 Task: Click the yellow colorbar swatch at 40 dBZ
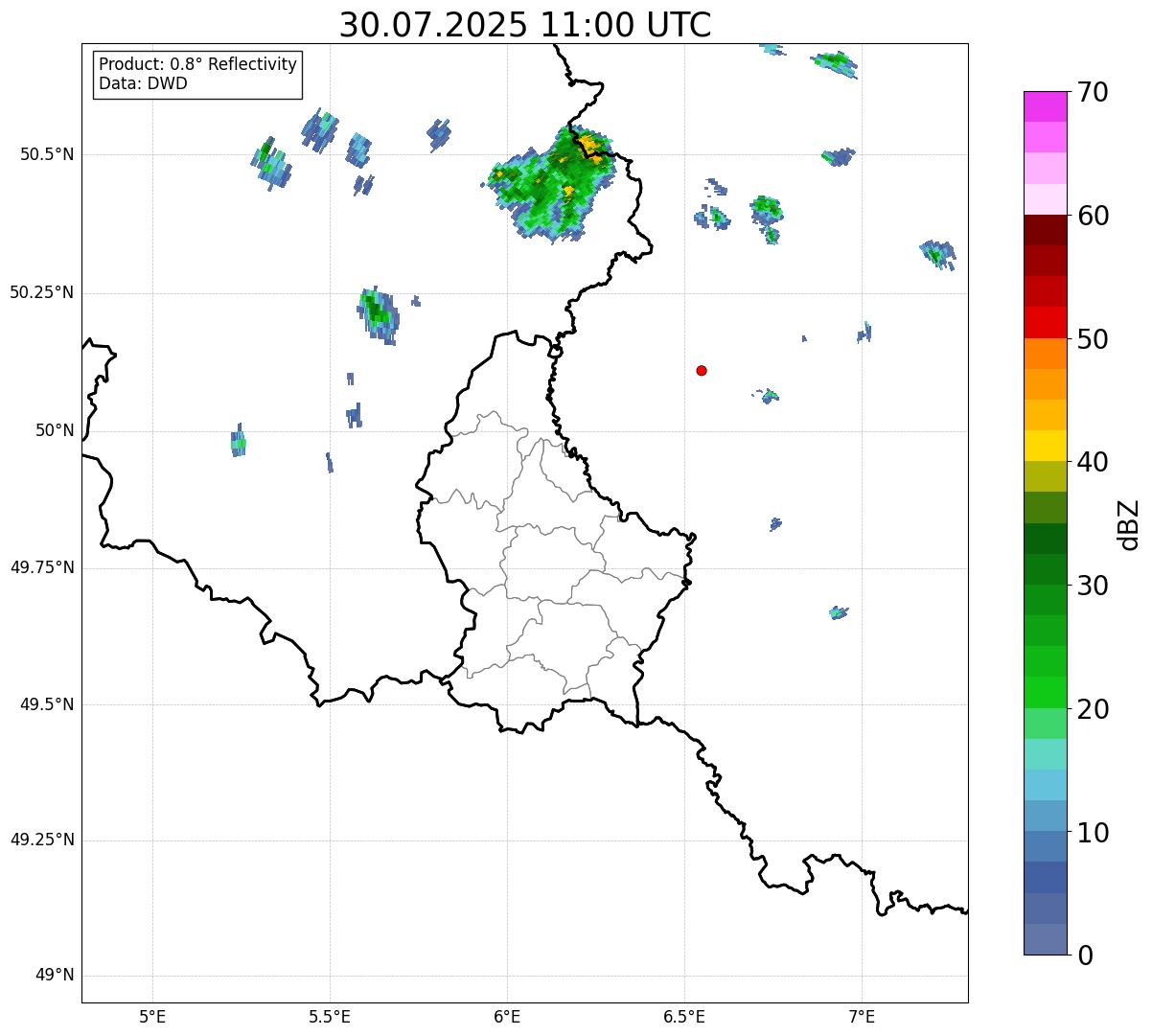point(1045,447)
